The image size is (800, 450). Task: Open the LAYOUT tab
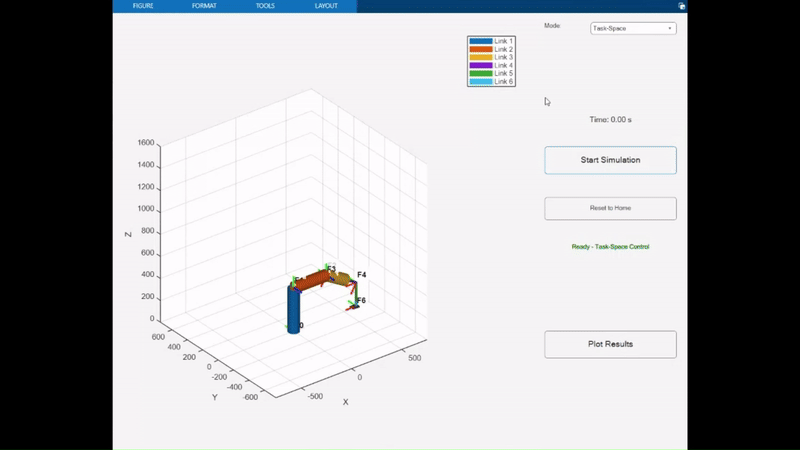326,6
